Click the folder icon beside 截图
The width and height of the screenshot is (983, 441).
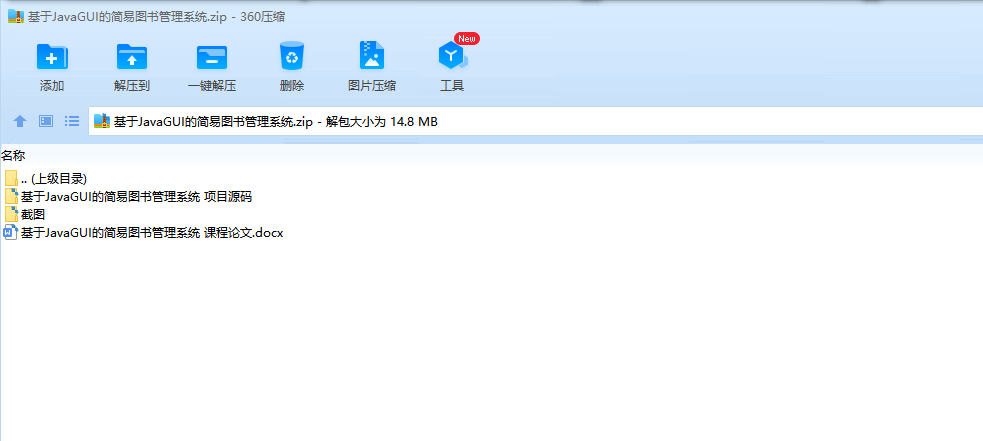11,215
